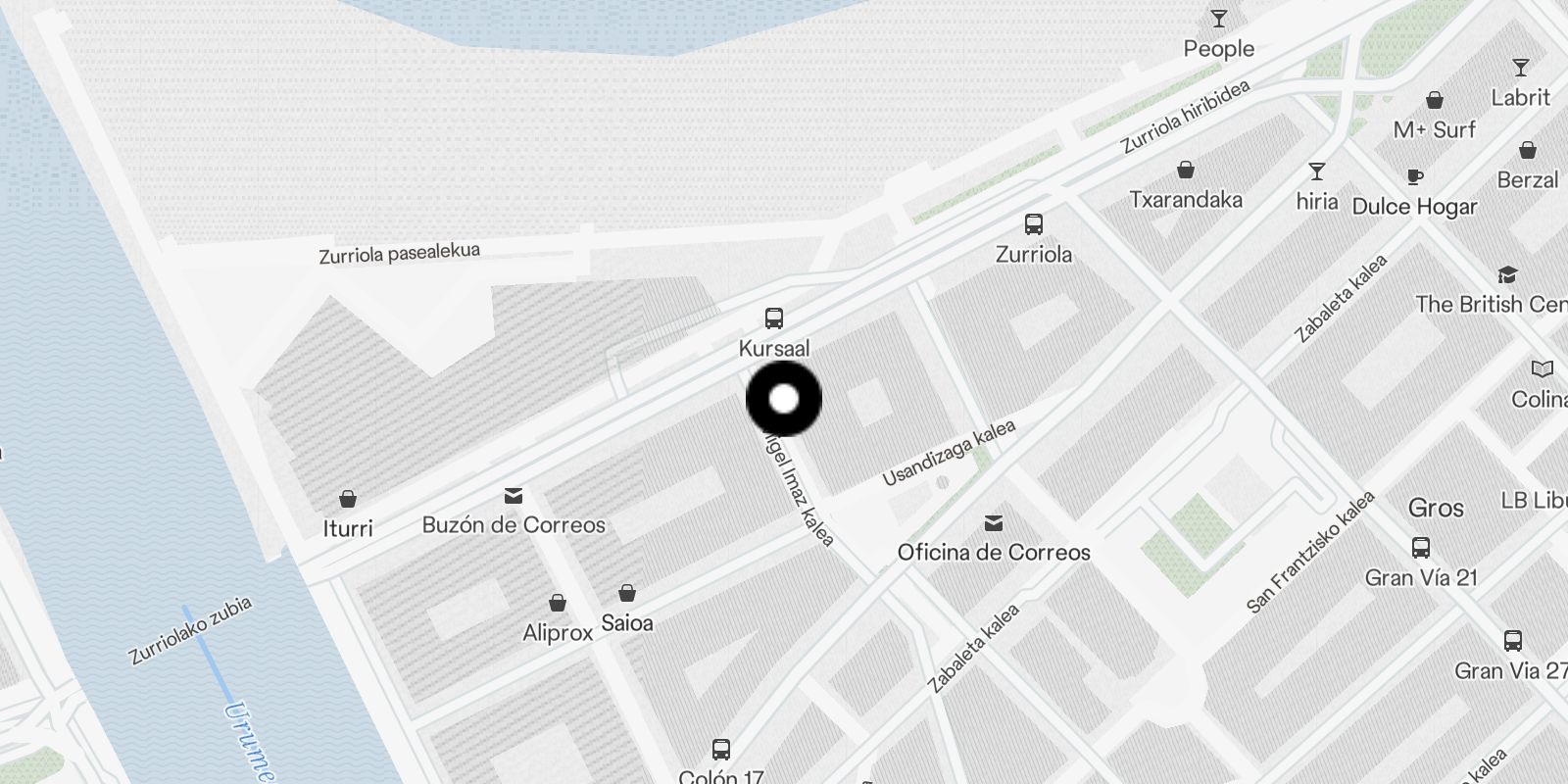The width and height of the screenshot is (1568, 784).
Task: Click the hiria bar cocktail icon
Action: 1317,172
